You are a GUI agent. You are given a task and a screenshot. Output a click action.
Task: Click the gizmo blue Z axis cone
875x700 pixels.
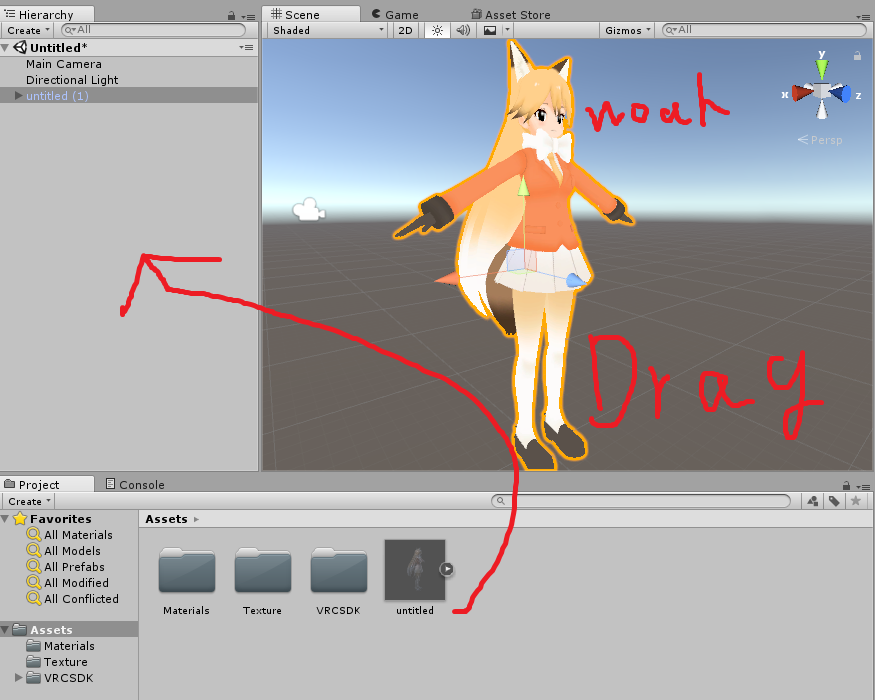(842, 93)
